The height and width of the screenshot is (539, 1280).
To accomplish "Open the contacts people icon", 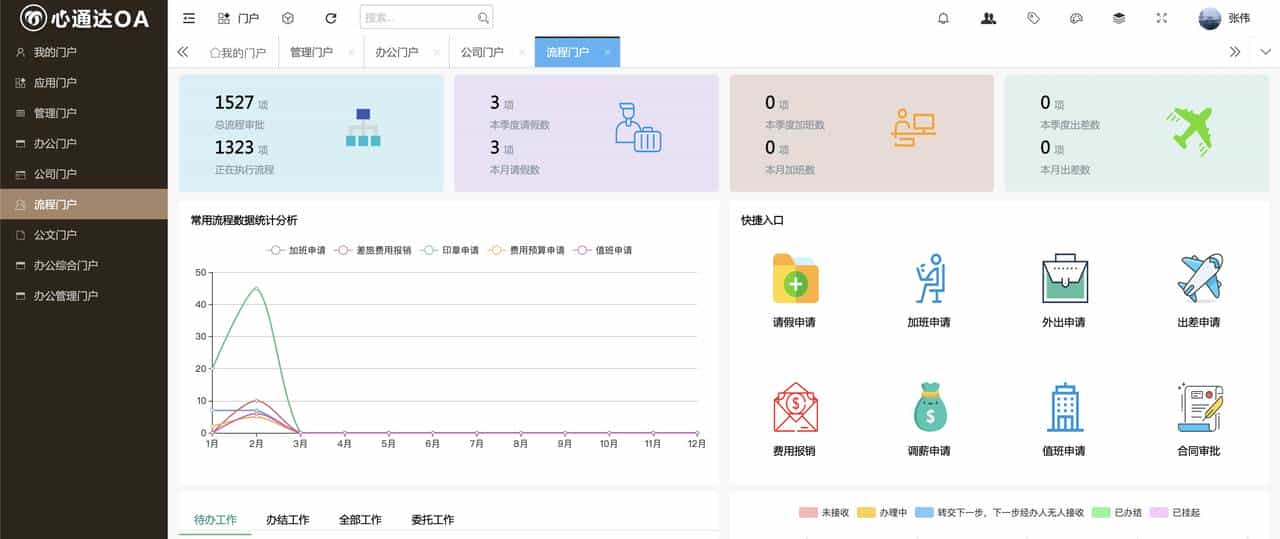I will (989, 18).
